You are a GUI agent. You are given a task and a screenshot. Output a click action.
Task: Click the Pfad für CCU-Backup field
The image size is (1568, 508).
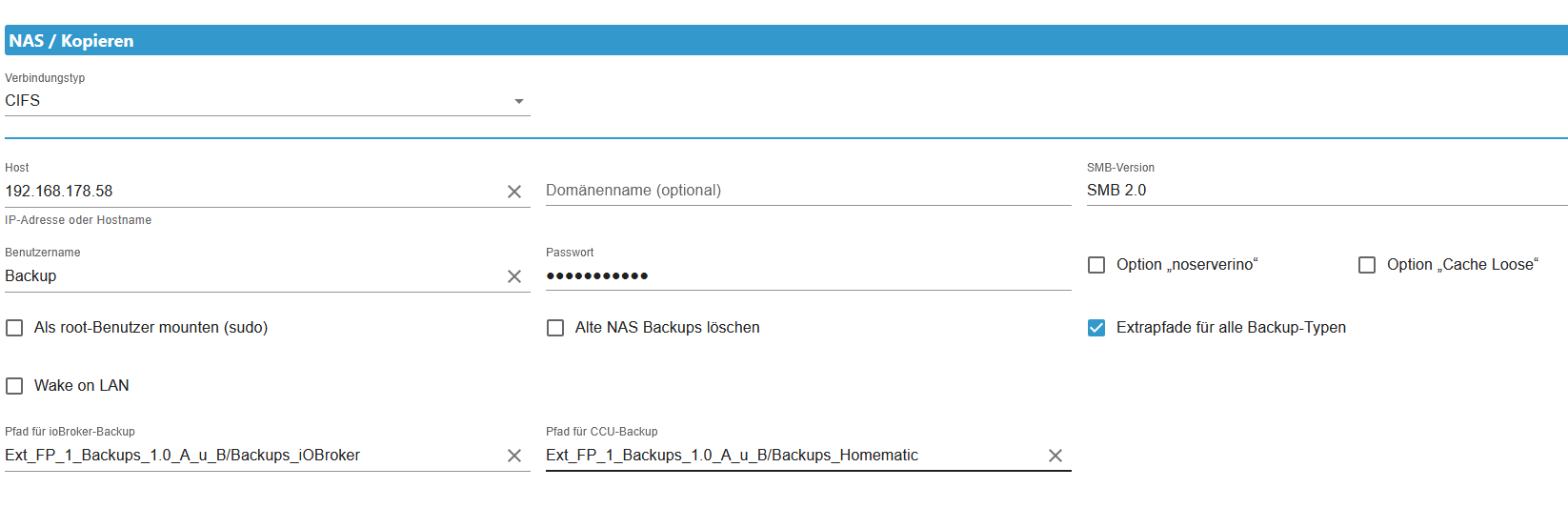pos(794,456)
